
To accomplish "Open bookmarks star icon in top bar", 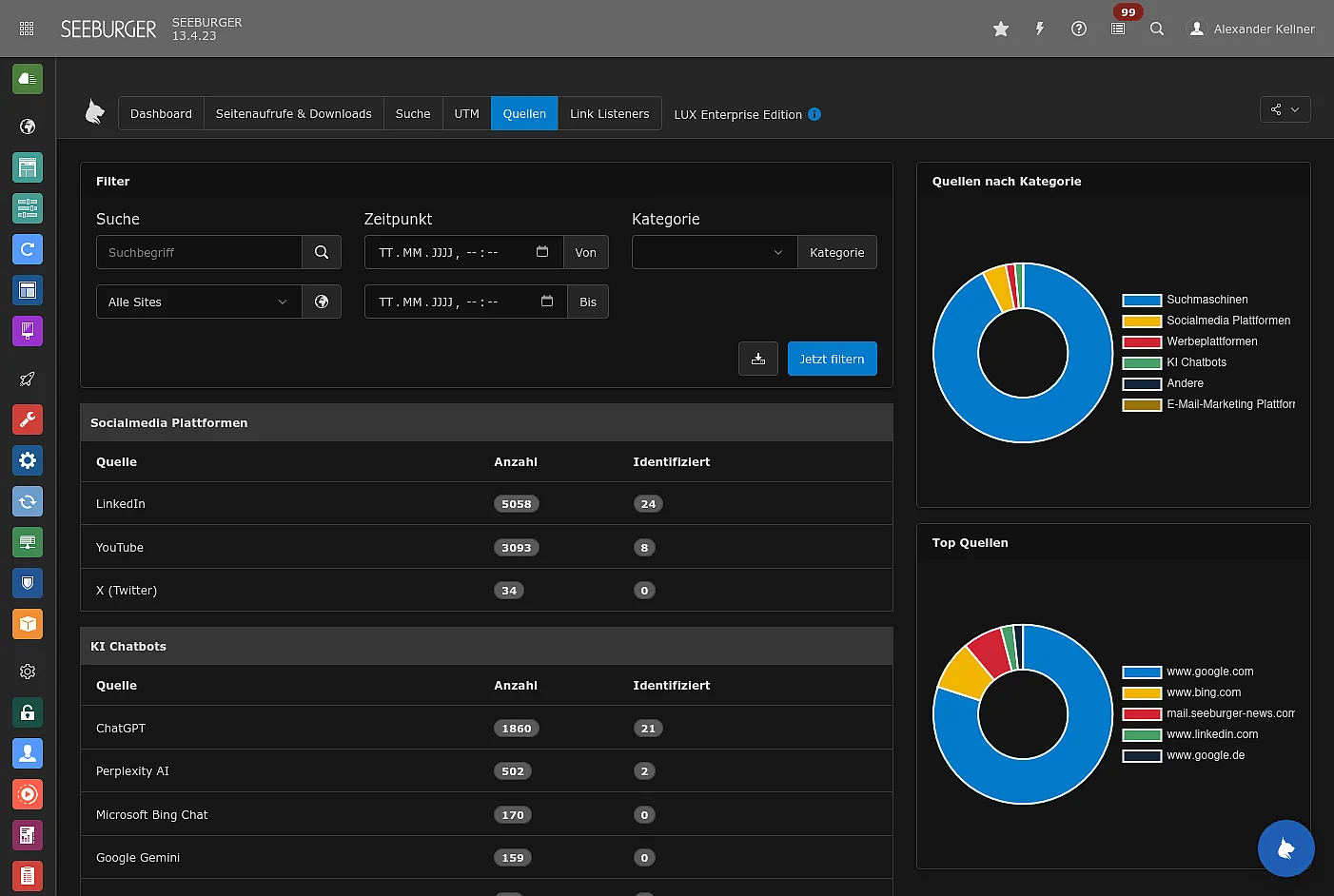I will point(1001,29).
